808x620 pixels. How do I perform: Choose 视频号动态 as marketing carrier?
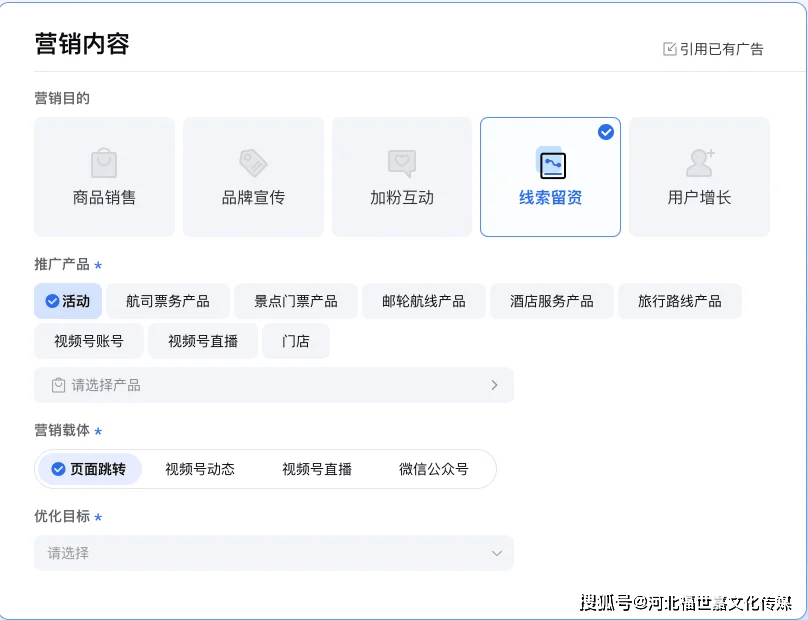(x=200, y=469)
